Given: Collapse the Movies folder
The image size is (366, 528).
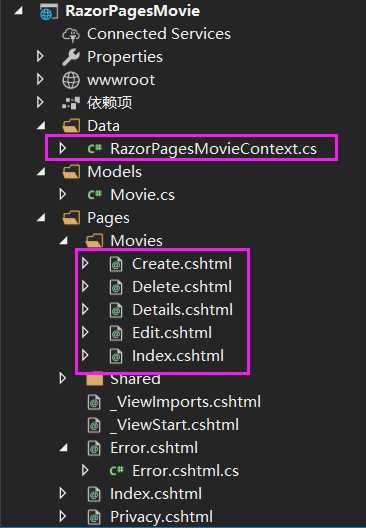Looking at the screenshot, I should (x=64, y=241).
